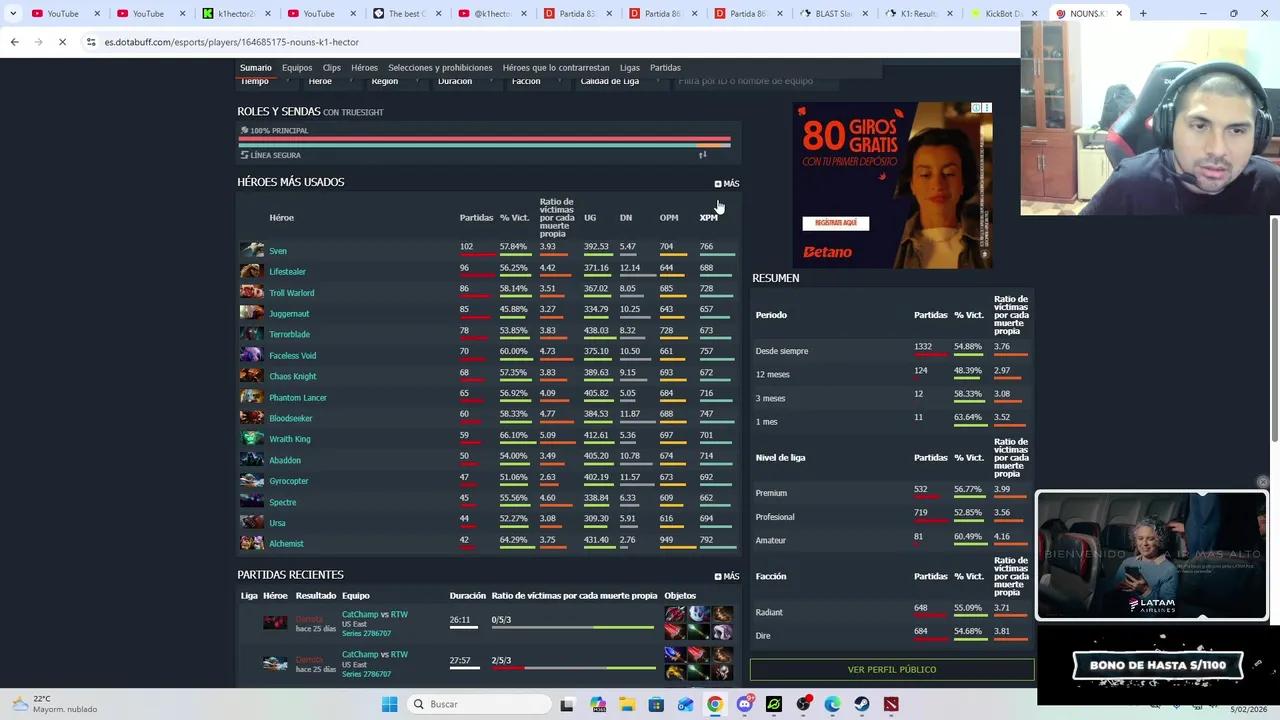Go back with the browser back arrow

click(14, 42)
